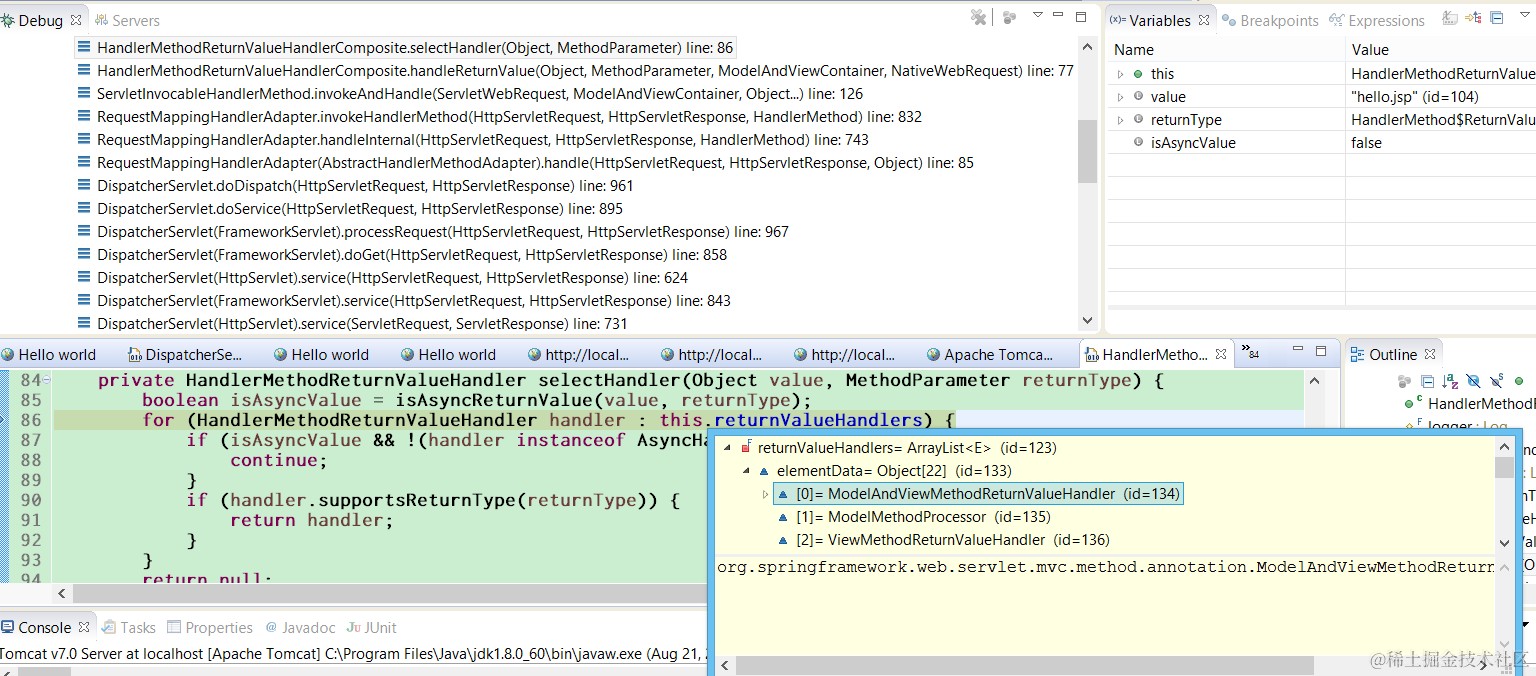The image size is (1536, 676).
Task: Select the isAsyncValue variable row
Action: tap(1321, 143)
